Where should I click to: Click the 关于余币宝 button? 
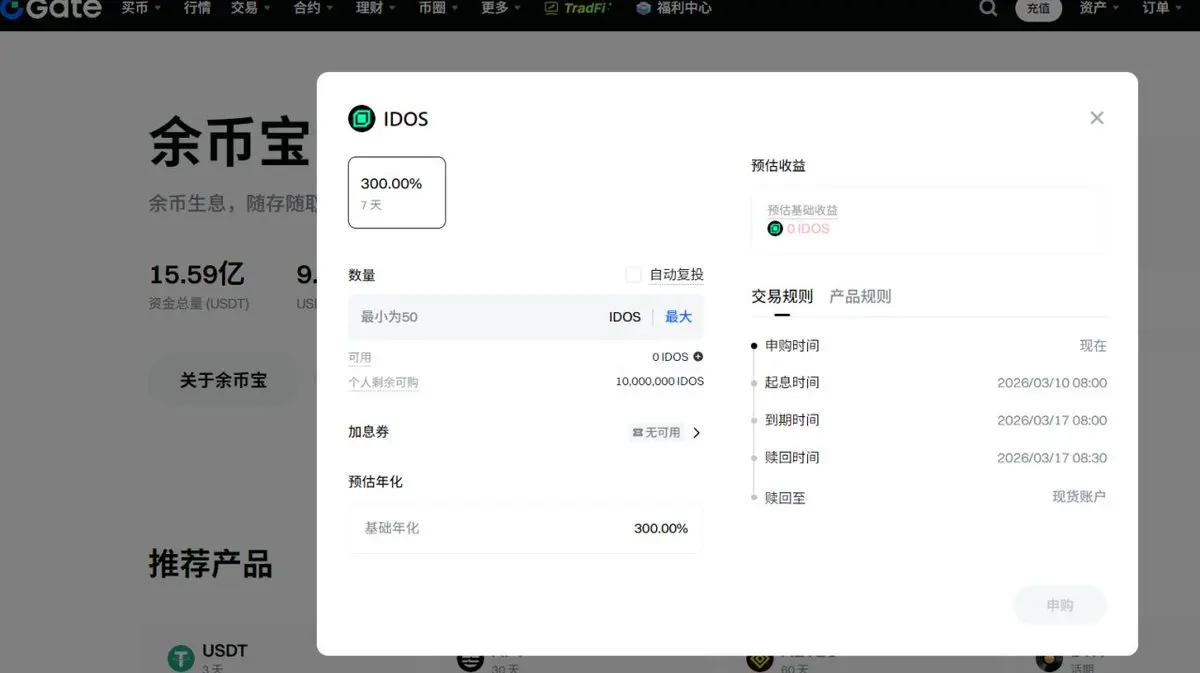coord(223,380)
